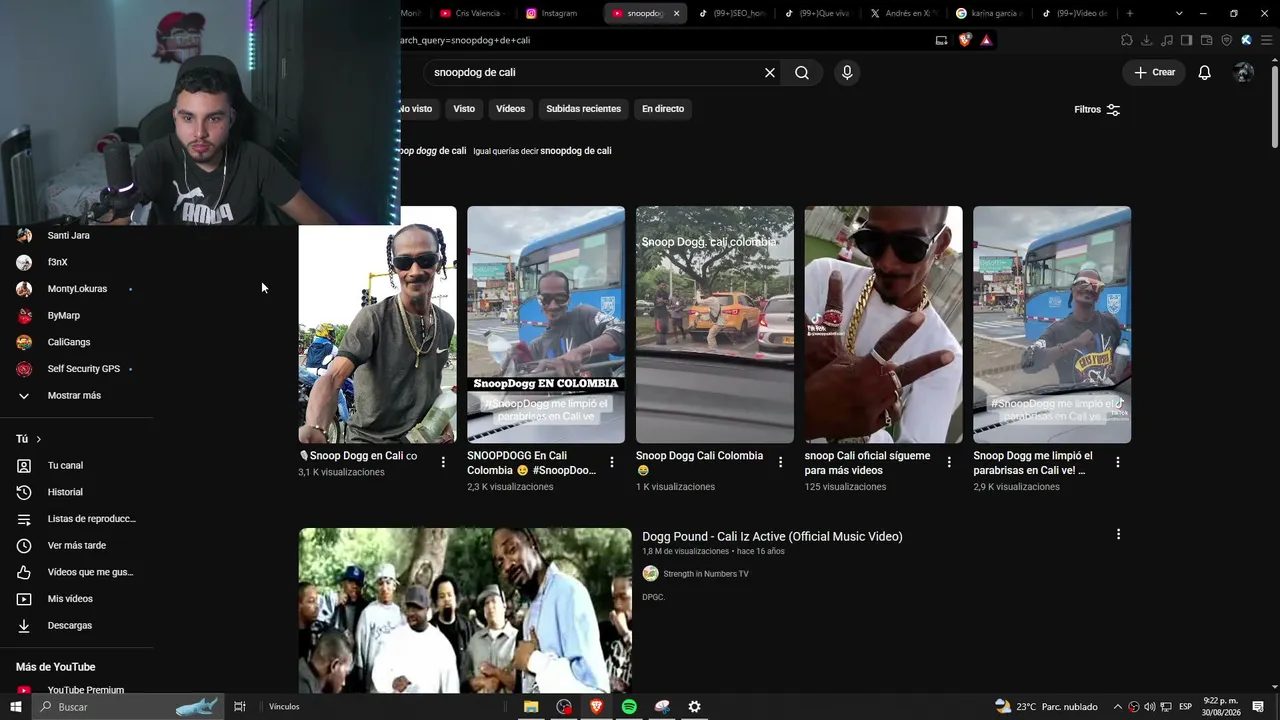Screen dimensions: 1280x720
Task: Open the Filtros filter panel
Action: [x=1097, y=109]
